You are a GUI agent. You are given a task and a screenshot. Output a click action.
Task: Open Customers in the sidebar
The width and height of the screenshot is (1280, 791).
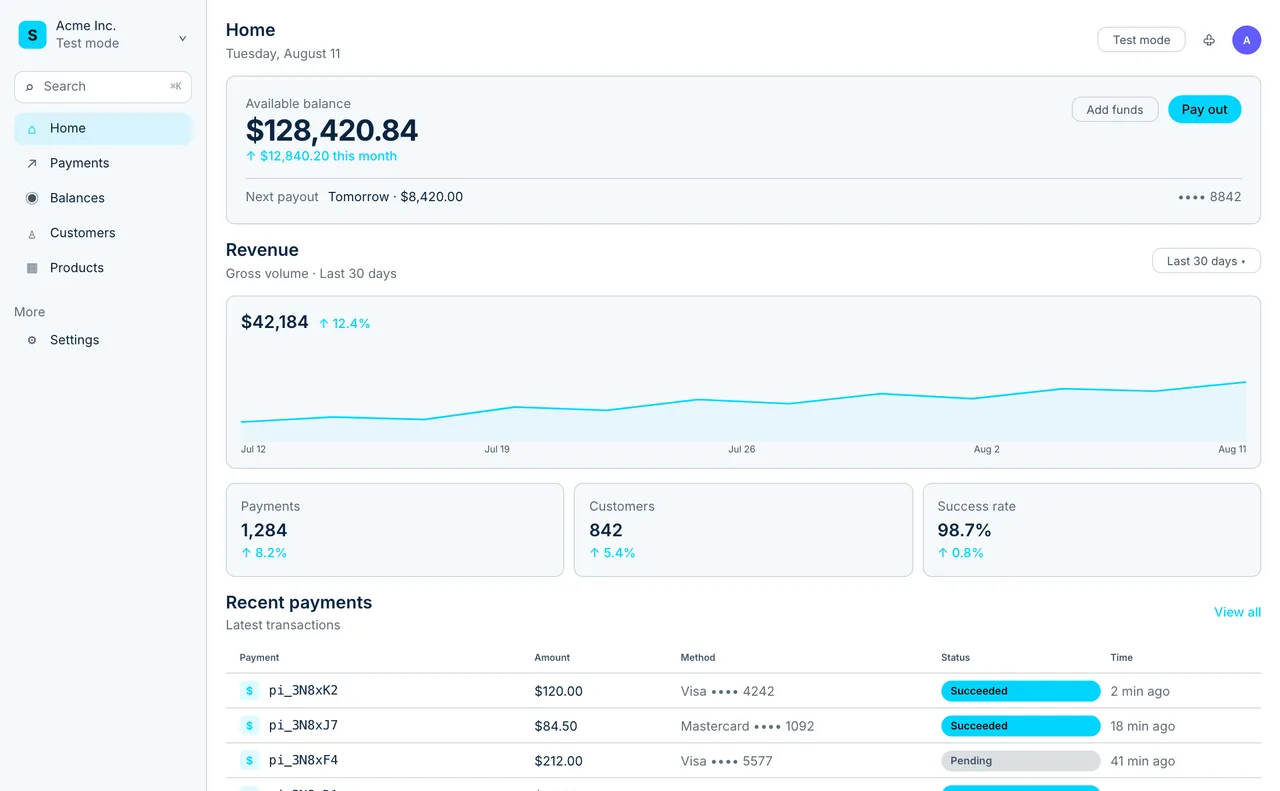pos(103,233)
